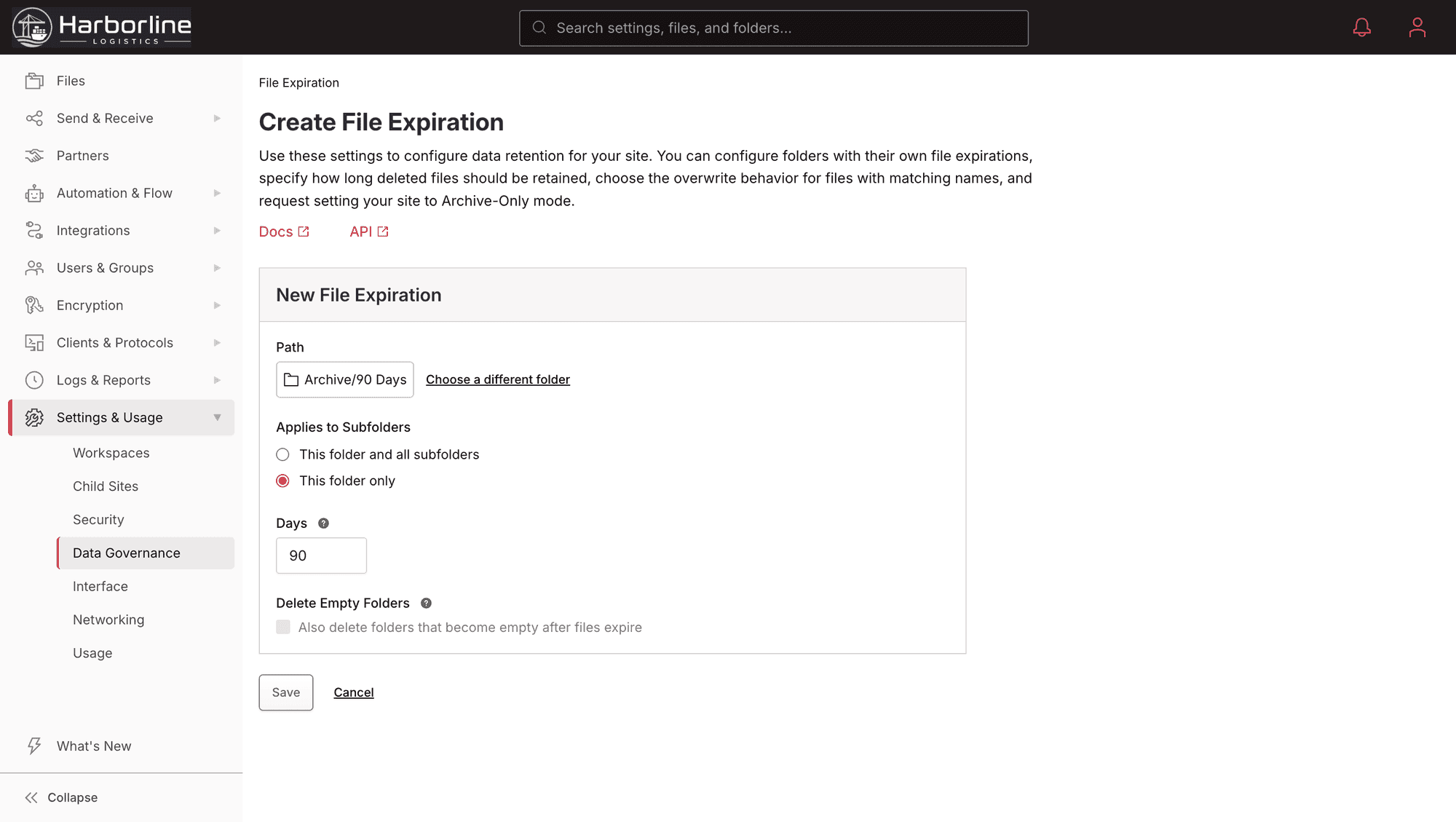1456x822 pixels.
Task: Toggle the delete empty folders checkbox
Action: pyautogui.click(x=283, y=627)
